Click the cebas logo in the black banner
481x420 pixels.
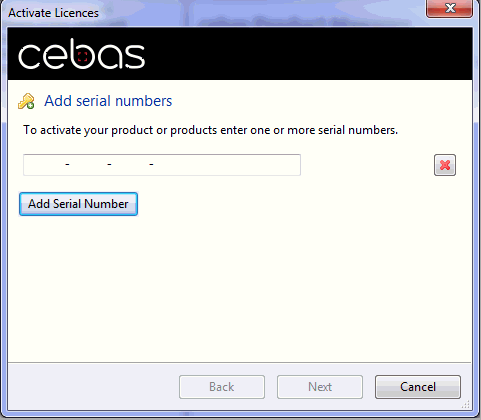tap(81, 54)
